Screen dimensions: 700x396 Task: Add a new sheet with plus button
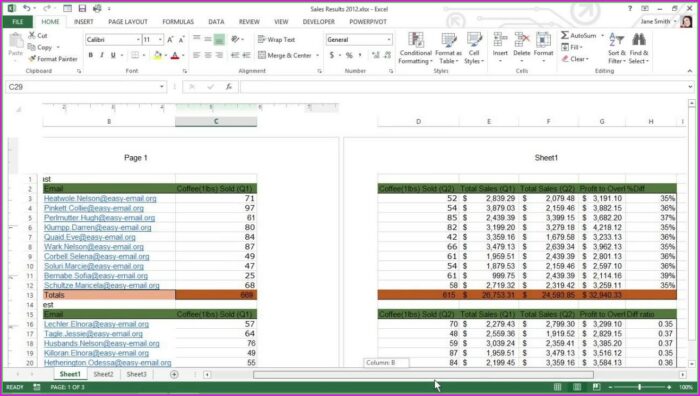point(174,374)
